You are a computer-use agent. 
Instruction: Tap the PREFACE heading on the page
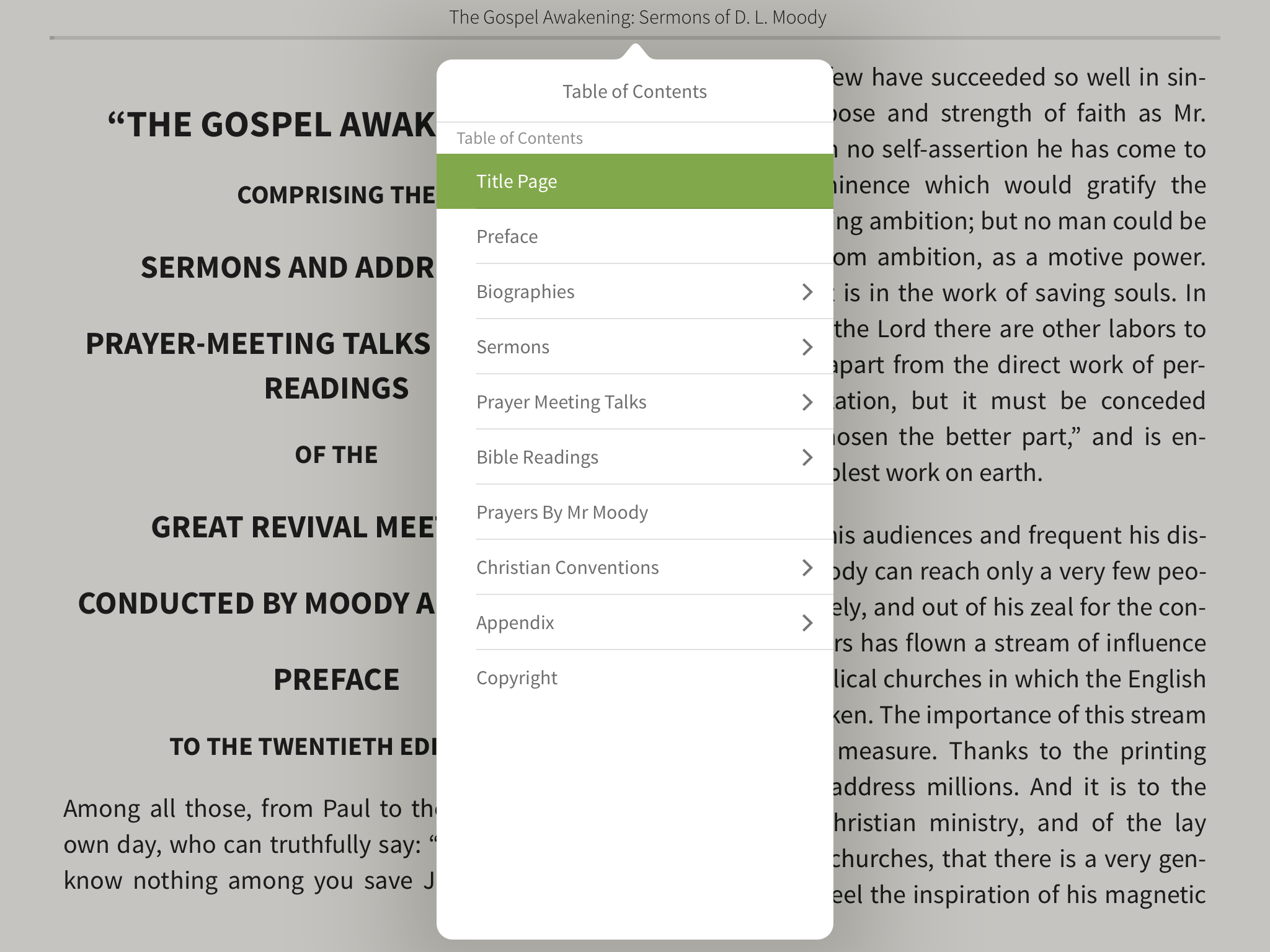[x=336, y=679]
